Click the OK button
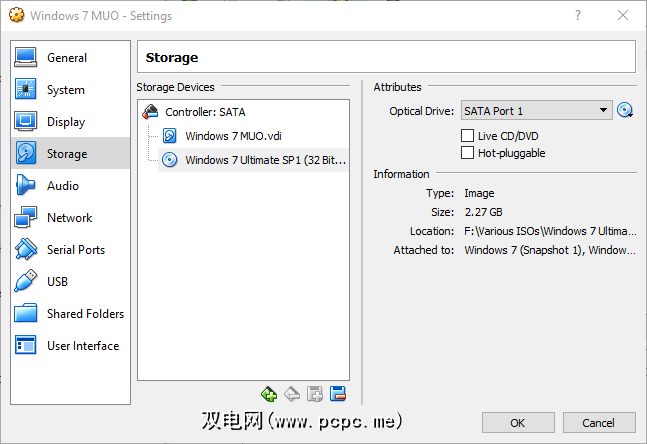 (517, 422)
